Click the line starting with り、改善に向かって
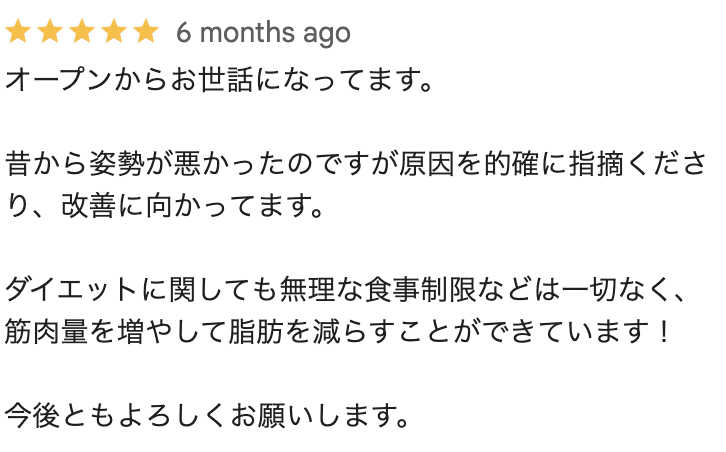 (x=164, y=206)
